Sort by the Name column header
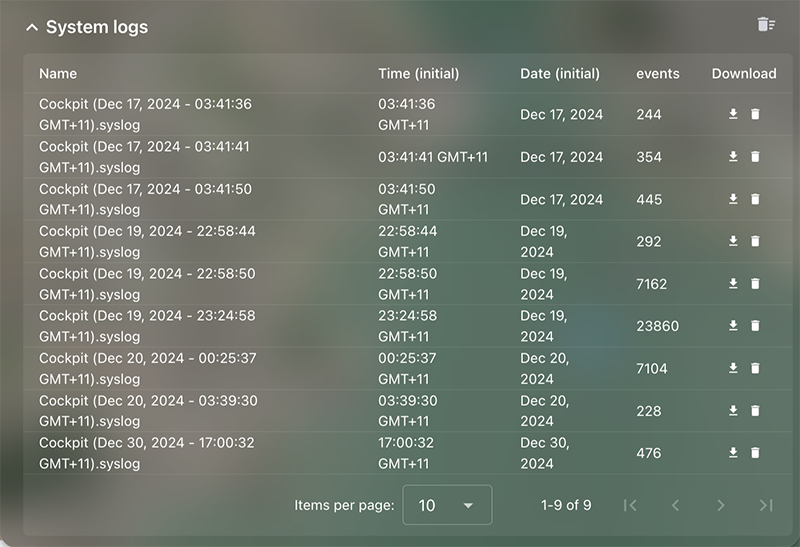The image size is (800, 547). [x=58, y=73]
